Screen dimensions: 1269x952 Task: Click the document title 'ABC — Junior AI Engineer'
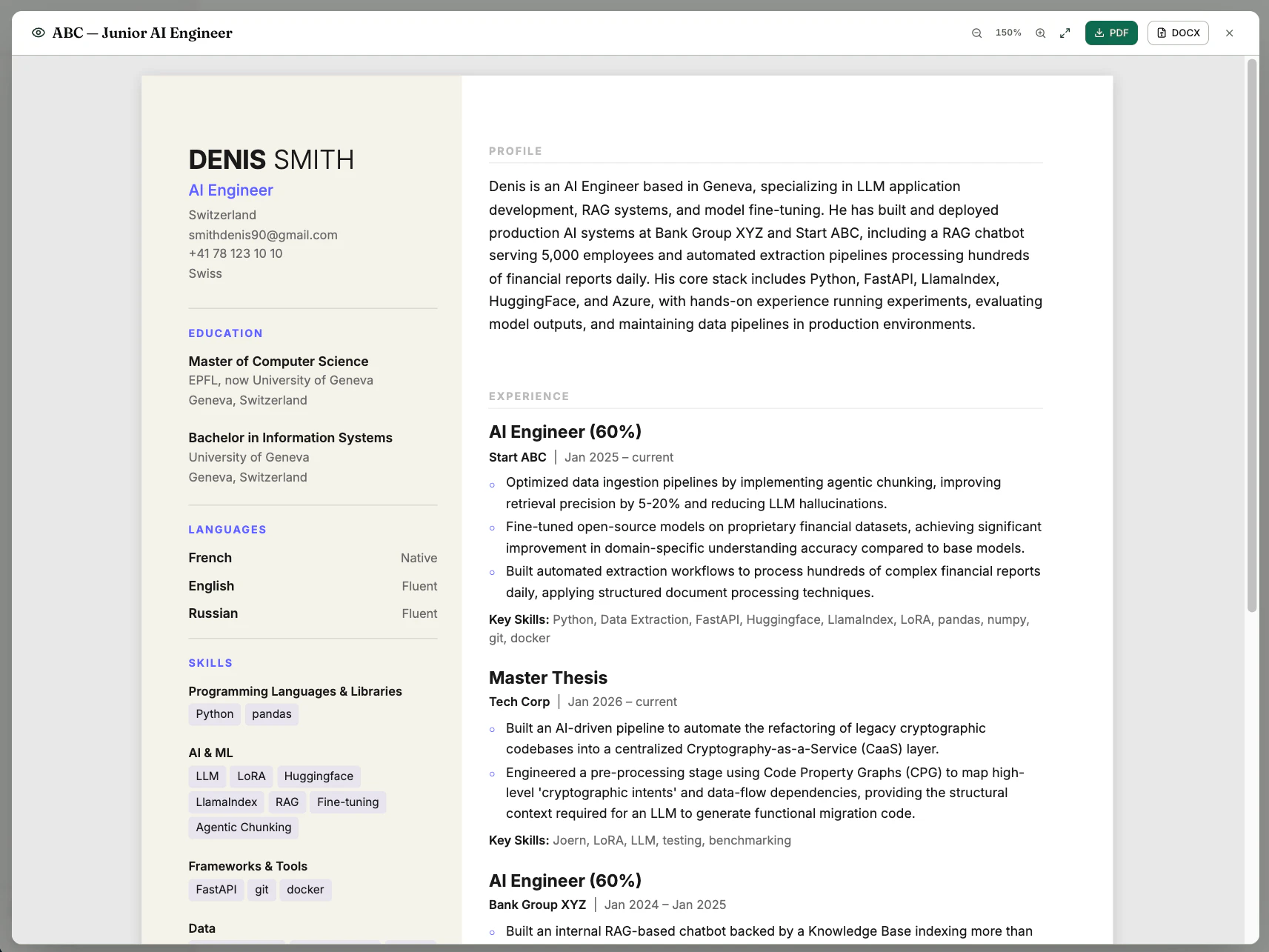click(x=142, y=33)
